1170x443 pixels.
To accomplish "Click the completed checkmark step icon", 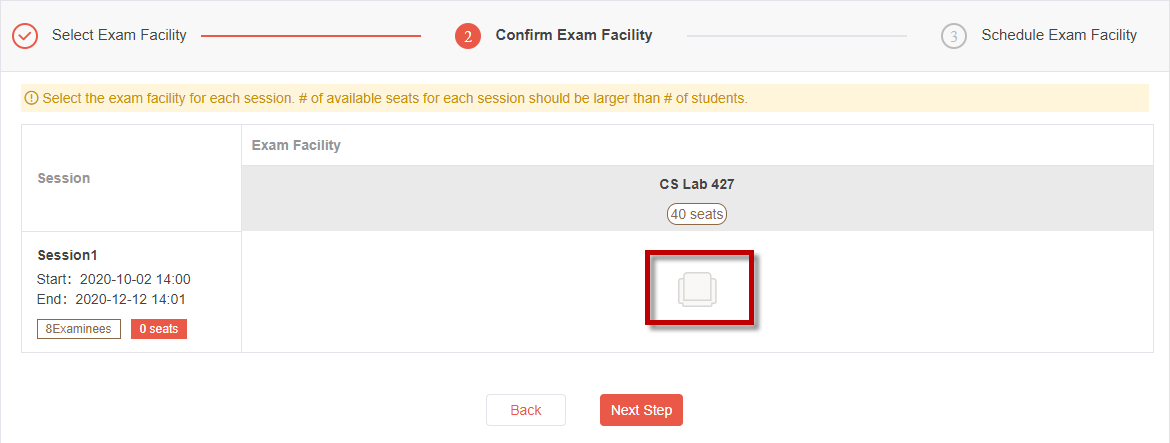I will (25, 35).
